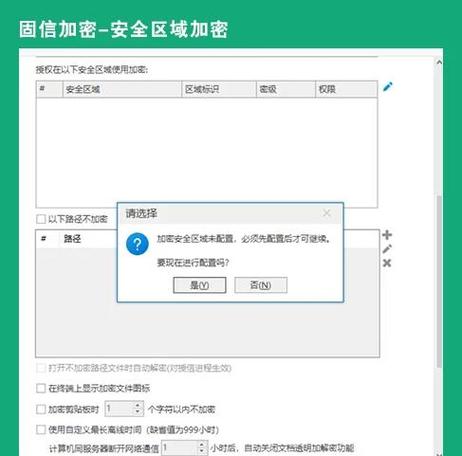Click the # column header of the security zone table
Screen dimensions: 462x456
click(49, 89)
